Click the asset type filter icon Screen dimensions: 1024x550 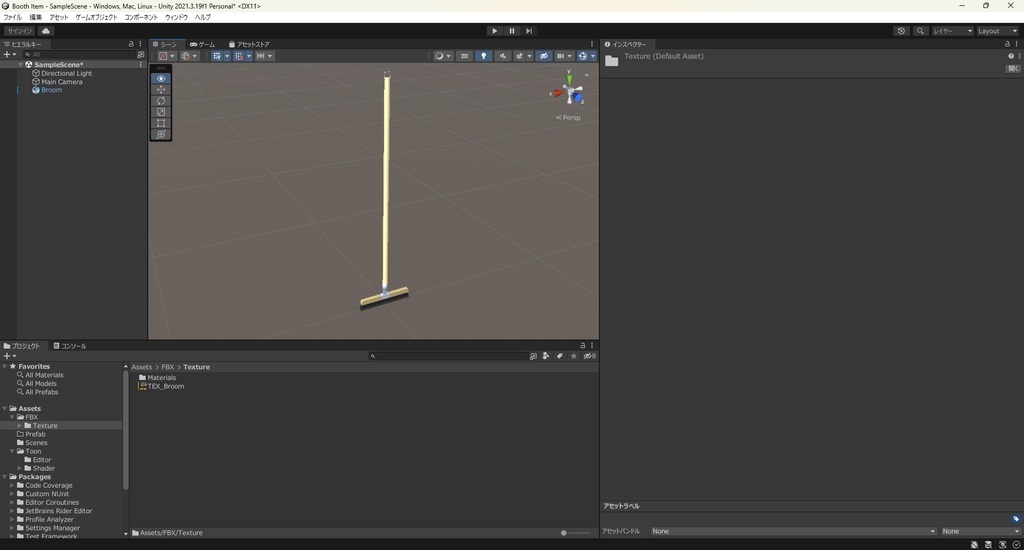pos(546,356)
